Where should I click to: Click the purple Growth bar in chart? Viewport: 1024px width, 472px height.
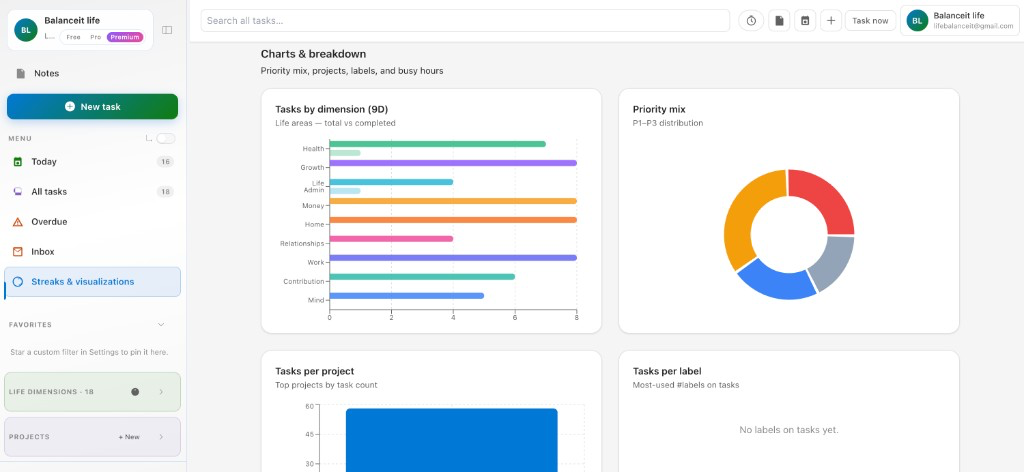tap(453, 163)
